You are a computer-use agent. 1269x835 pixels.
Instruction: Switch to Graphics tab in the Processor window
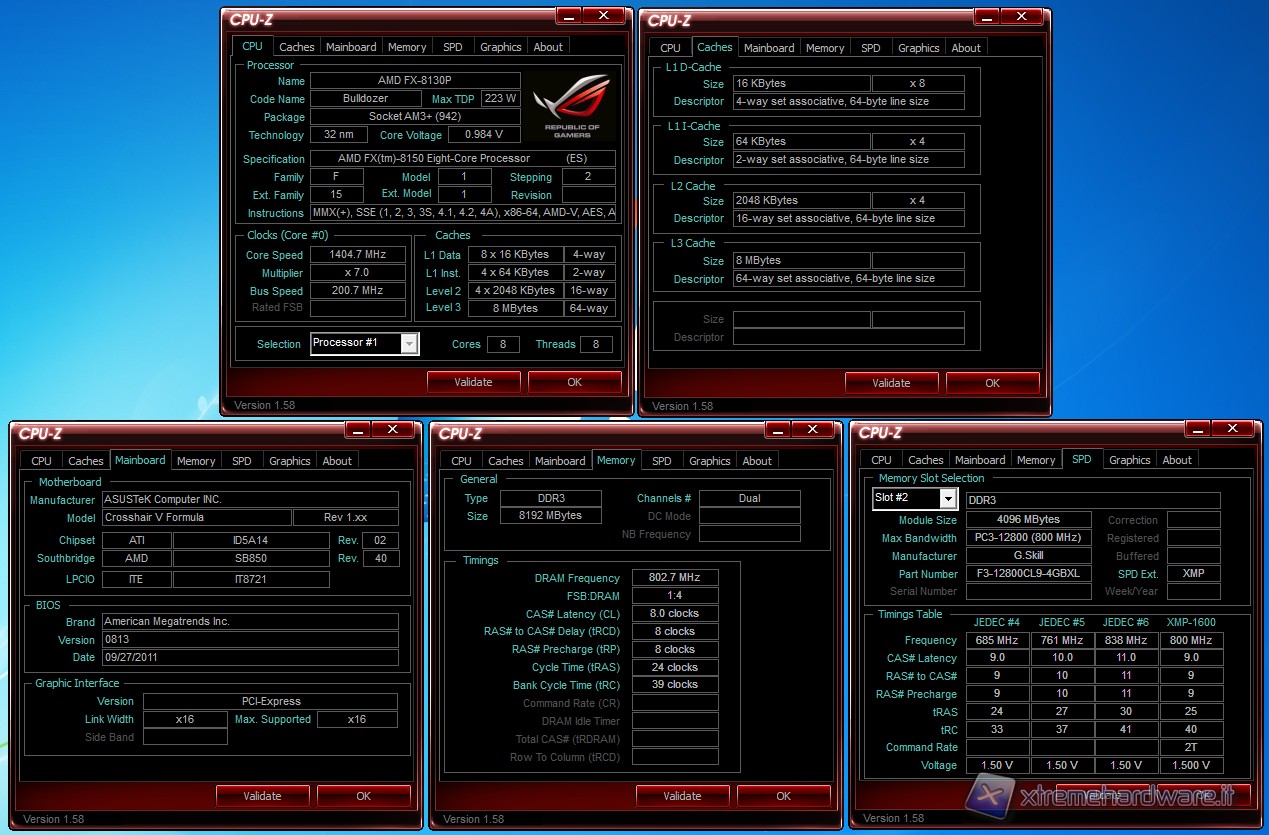tap(500, 47)
